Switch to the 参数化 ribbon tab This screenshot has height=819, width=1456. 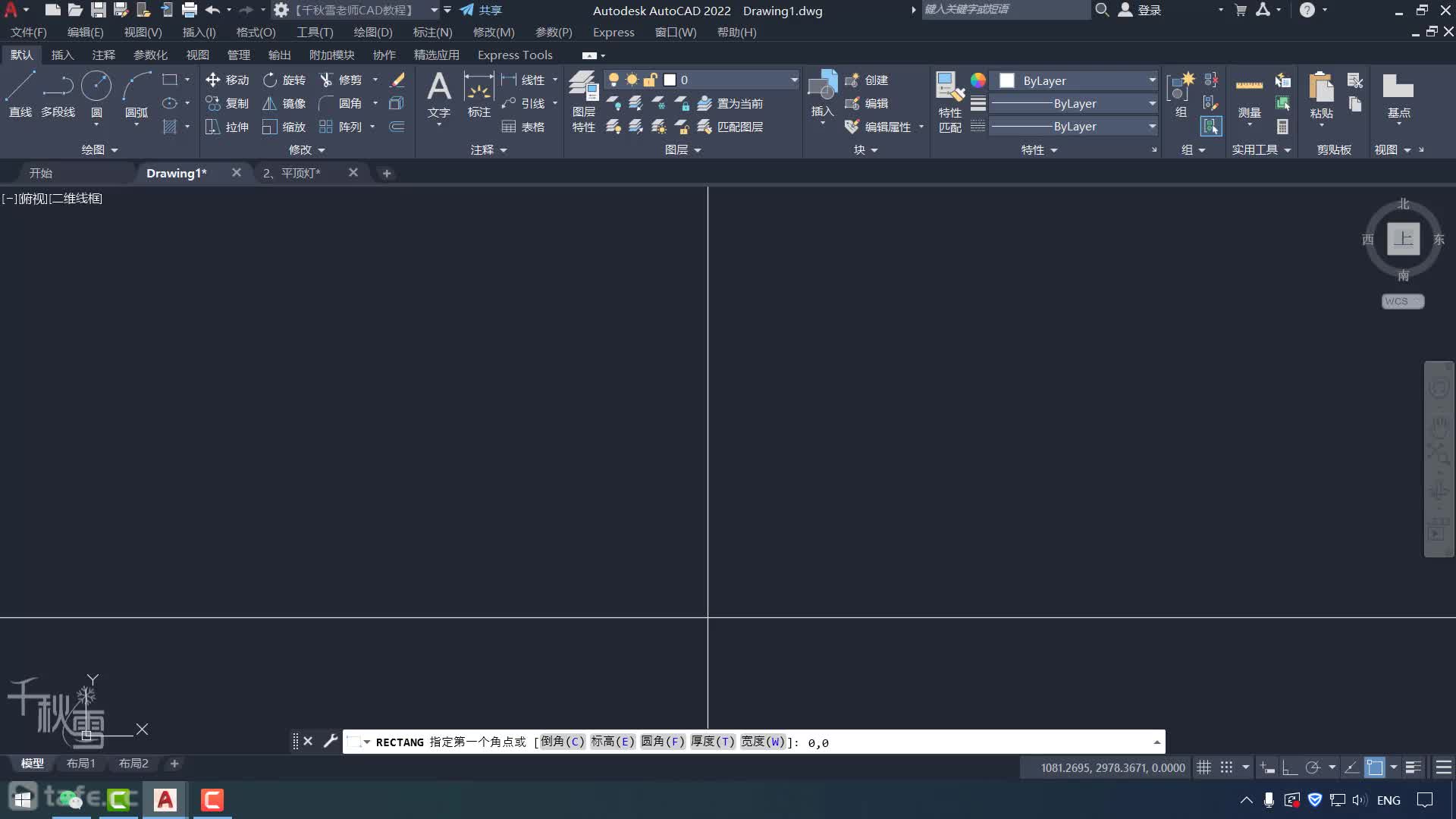(x=150, y=55)
